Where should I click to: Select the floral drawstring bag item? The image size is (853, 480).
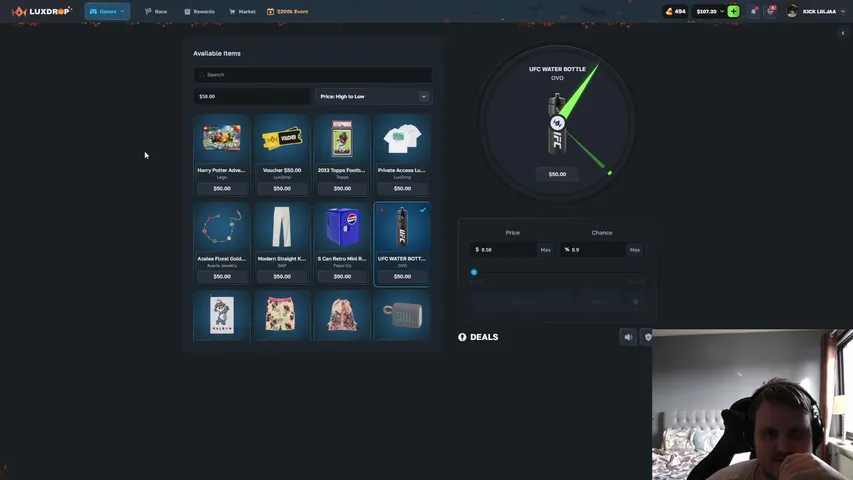tap(342, 316)
